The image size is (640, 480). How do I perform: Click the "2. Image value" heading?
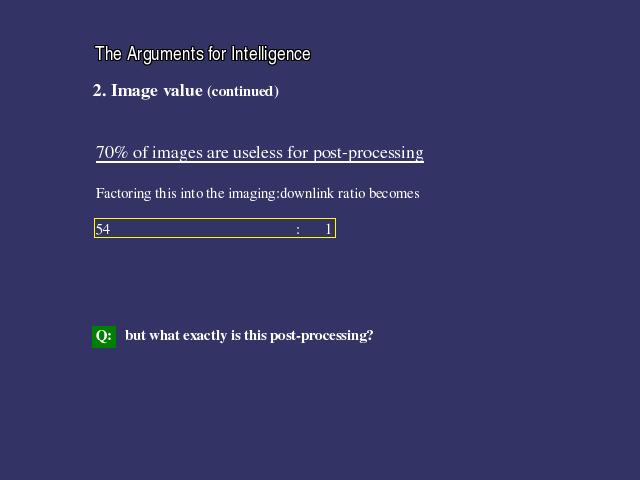(x=148, y=91)
